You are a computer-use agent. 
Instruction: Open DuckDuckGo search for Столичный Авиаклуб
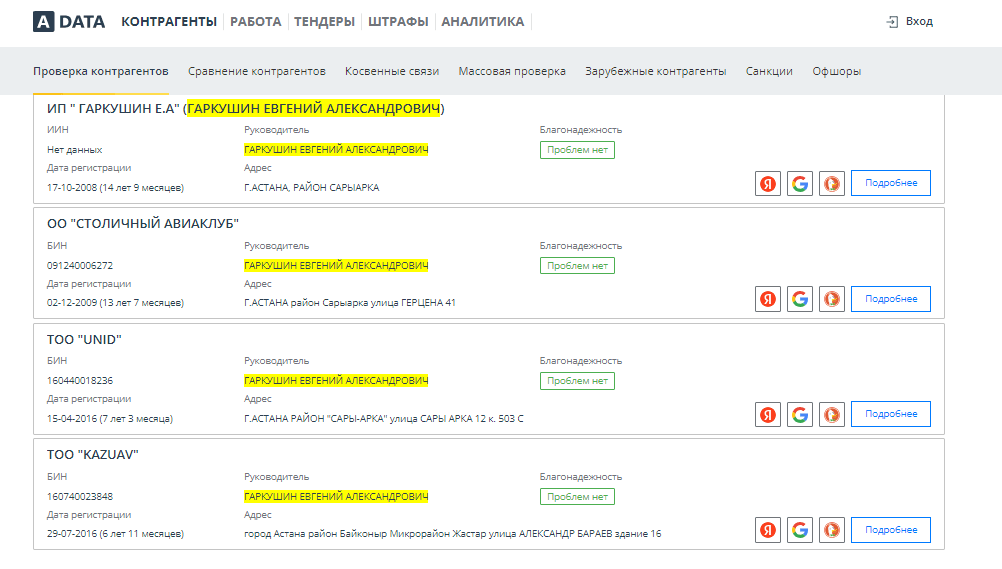coord(832,298)
